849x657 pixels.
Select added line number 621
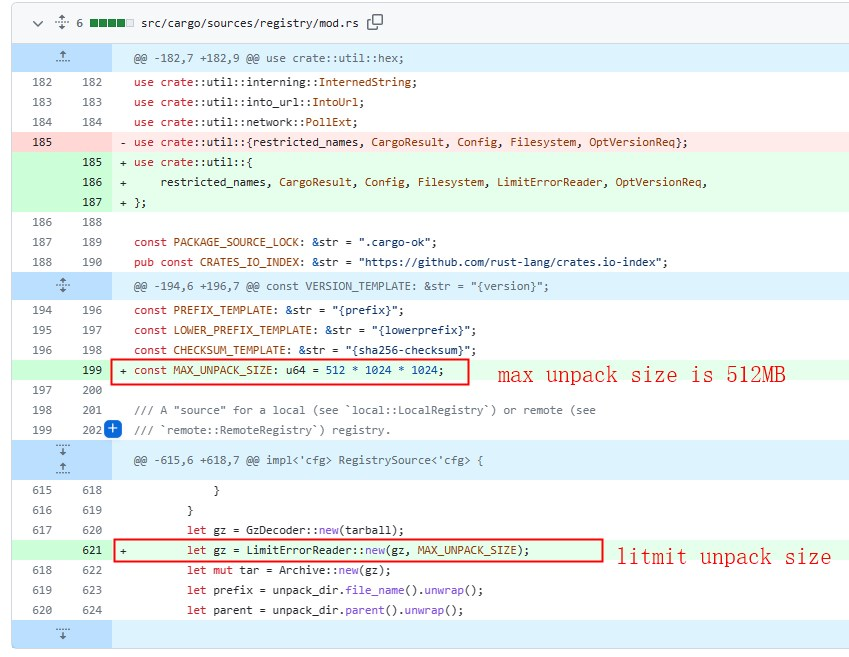pyautogui.click(x=92, y=550)
